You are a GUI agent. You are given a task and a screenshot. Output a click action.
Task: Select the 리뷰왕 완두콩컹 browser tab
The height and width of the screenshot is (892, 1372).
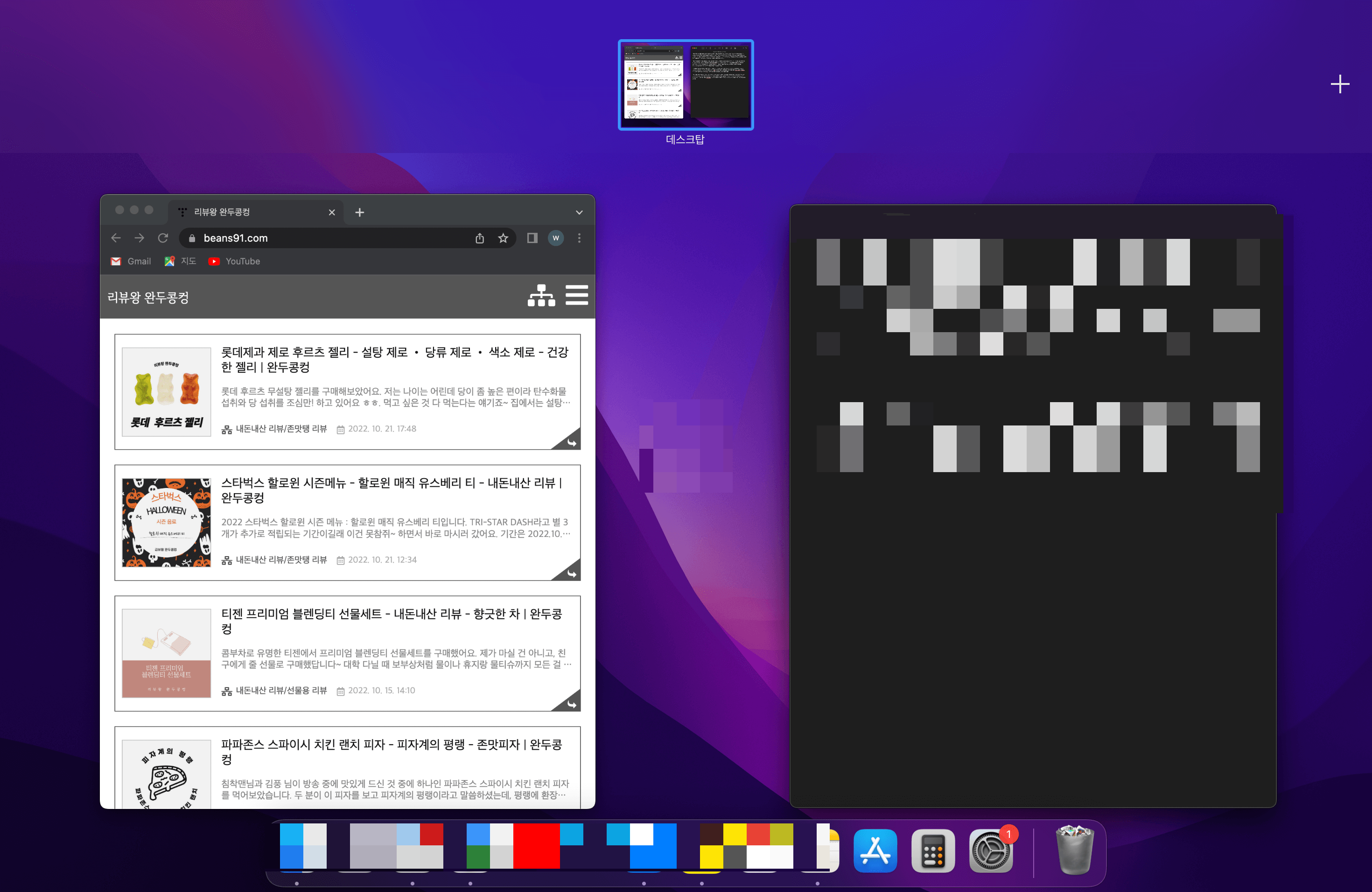point(256,212)
